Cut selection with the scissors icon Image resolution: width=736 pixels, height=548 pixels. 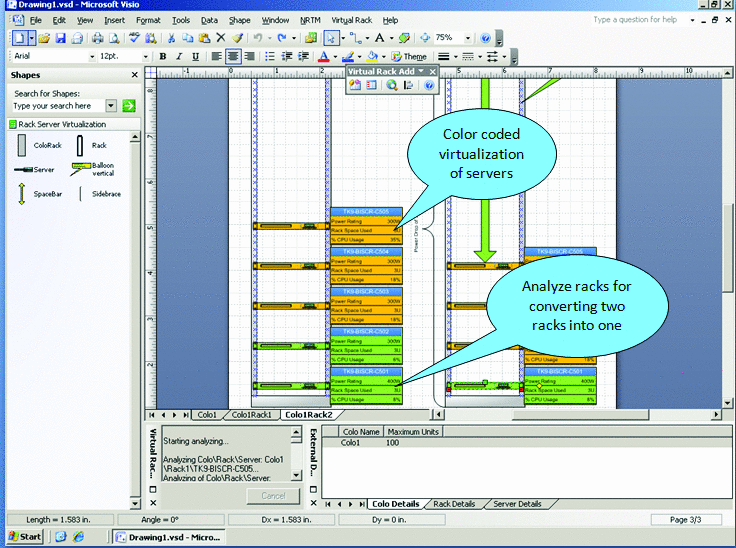pyautogui.click(x=171, y=38)
